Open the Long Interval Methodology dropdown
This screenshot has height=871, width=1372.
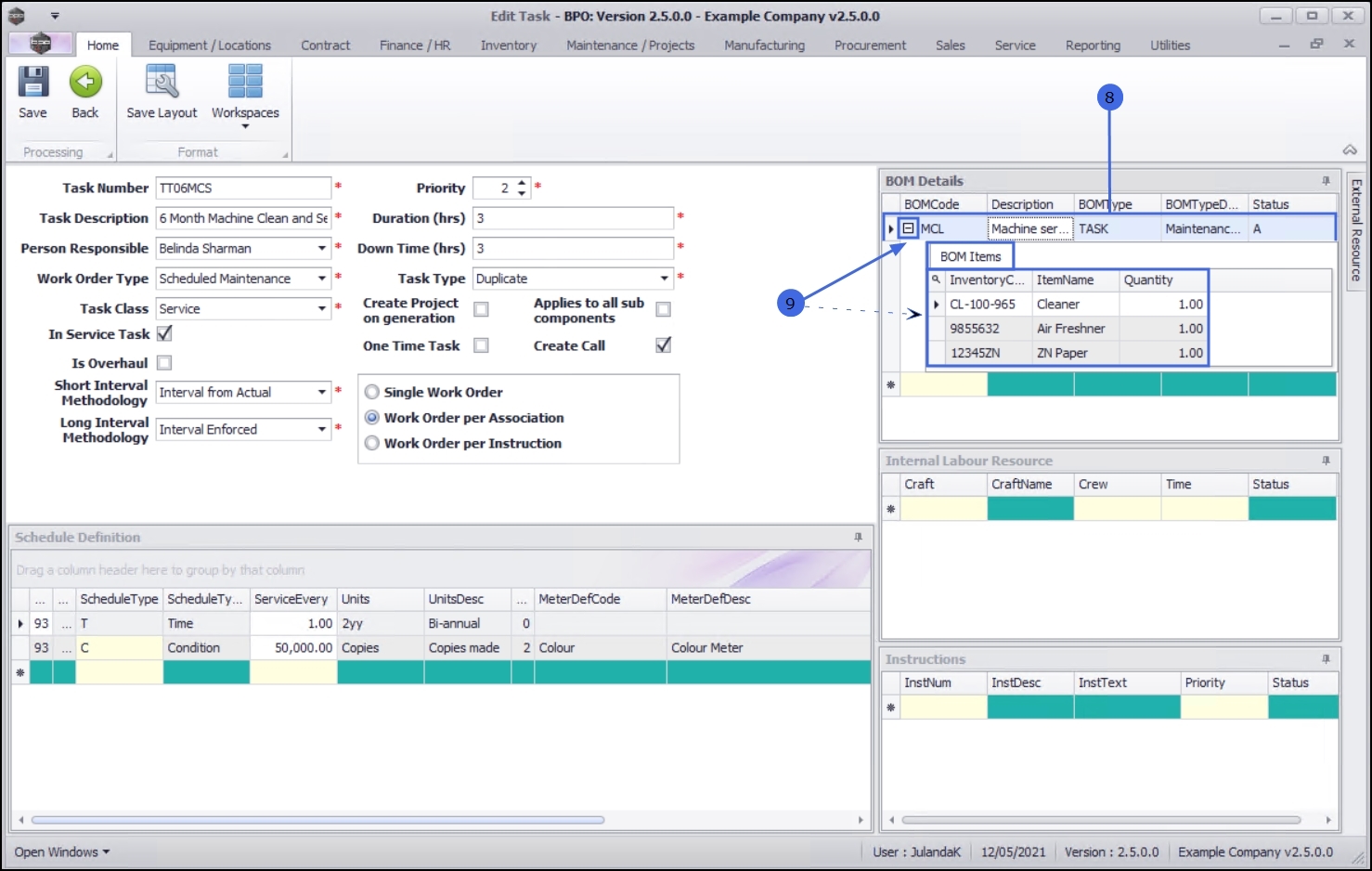[322, 429]
